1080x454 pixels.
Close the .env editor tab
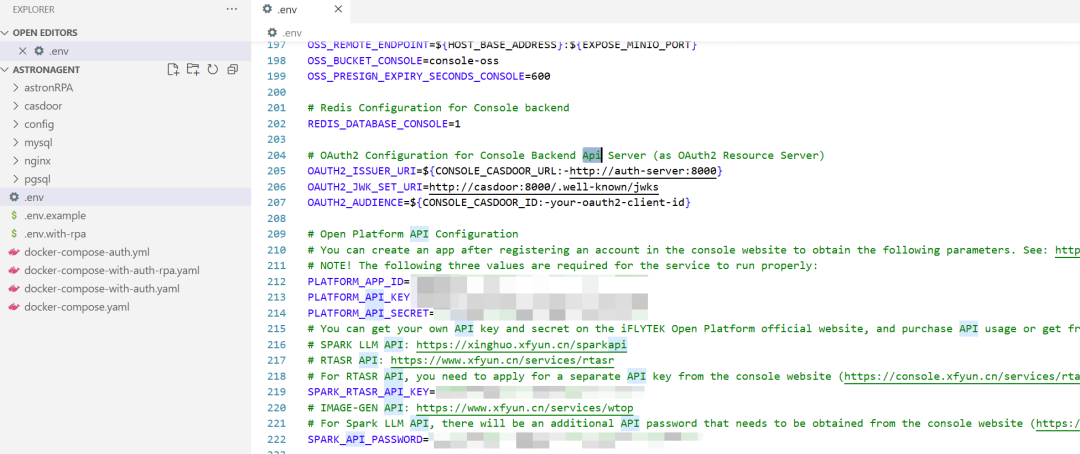[338, 10]
